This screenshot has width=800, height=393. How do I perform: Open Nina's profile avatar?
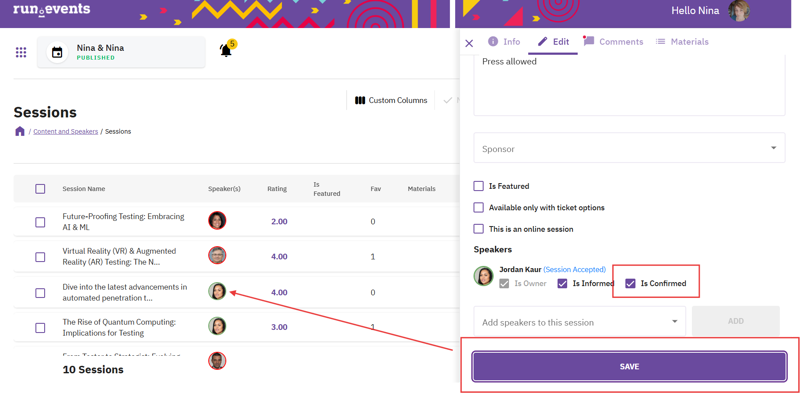739,11
